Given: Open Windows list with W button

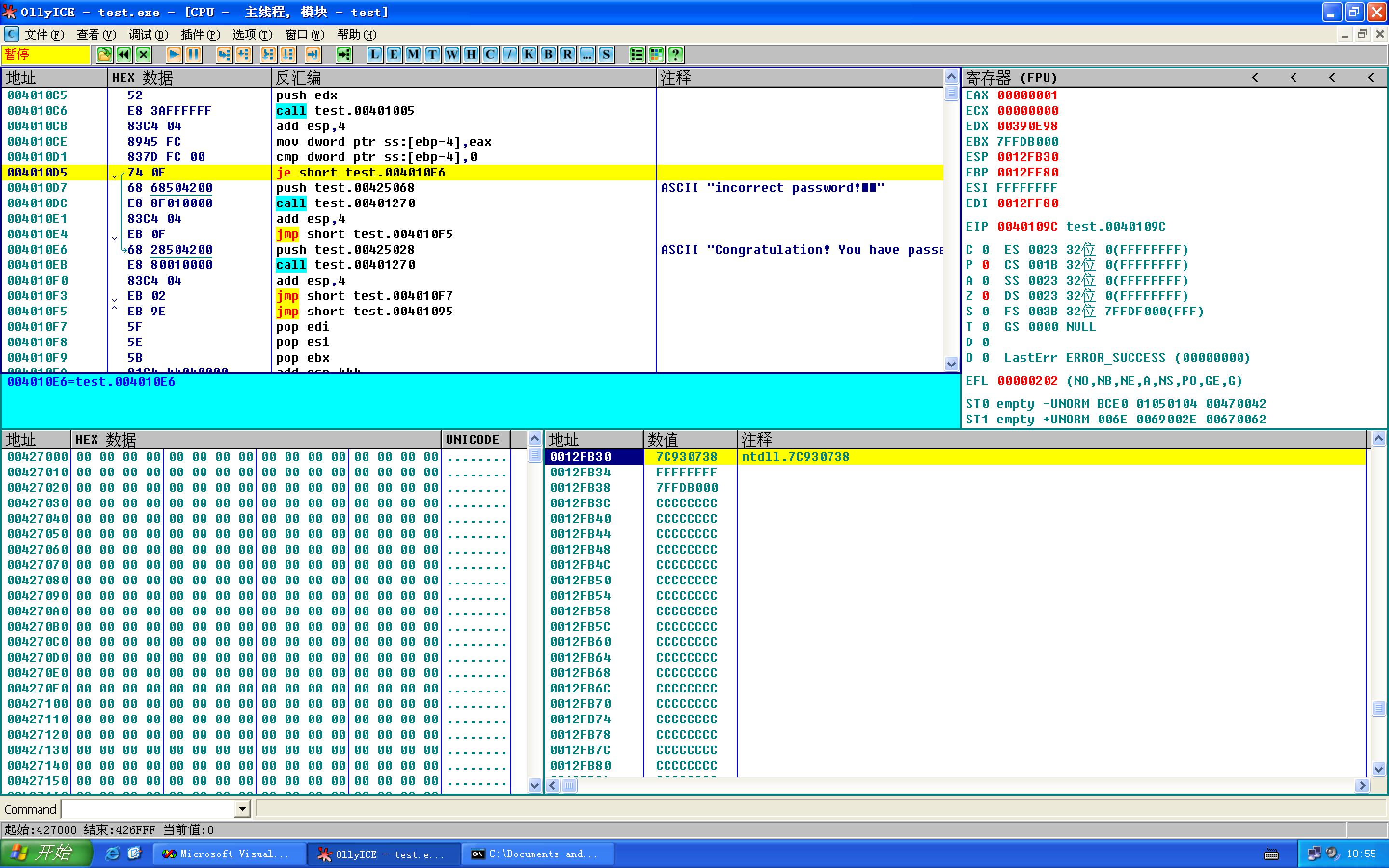Looking at the screenshot, I should [452, 54].
